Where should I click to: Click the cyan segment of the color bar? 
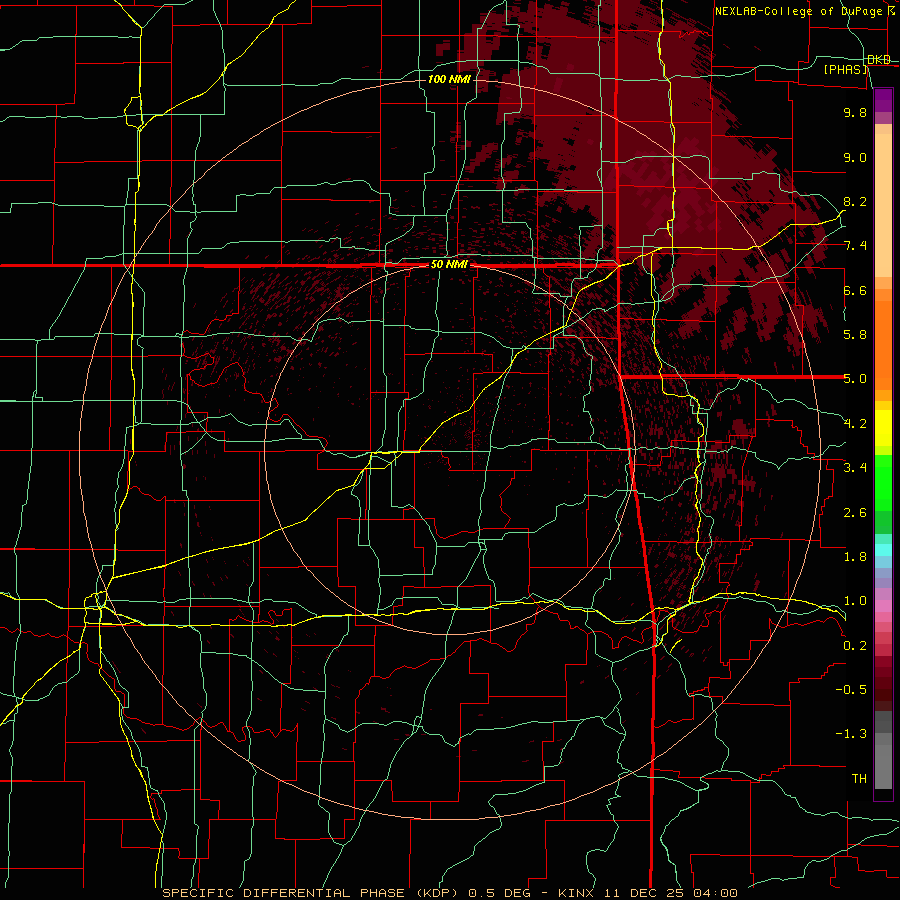click(883, 550)
